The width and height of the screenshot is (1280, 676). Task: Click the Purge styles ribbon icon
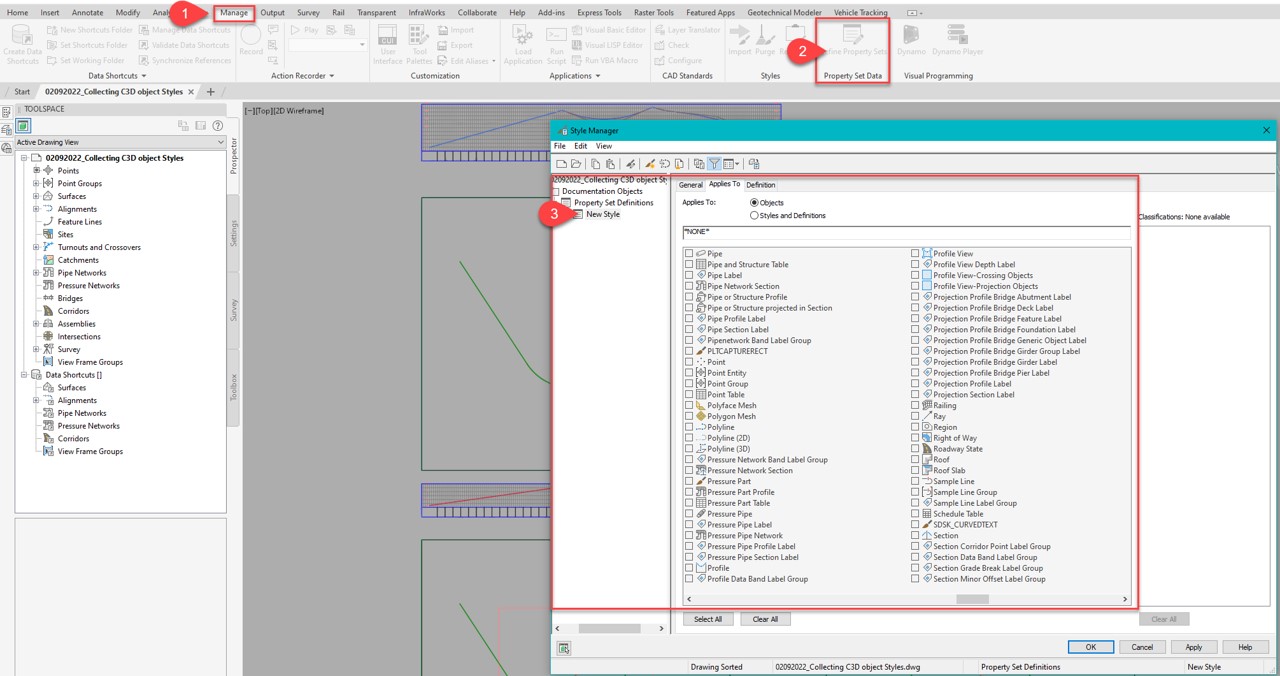click(x=765, y=40)
